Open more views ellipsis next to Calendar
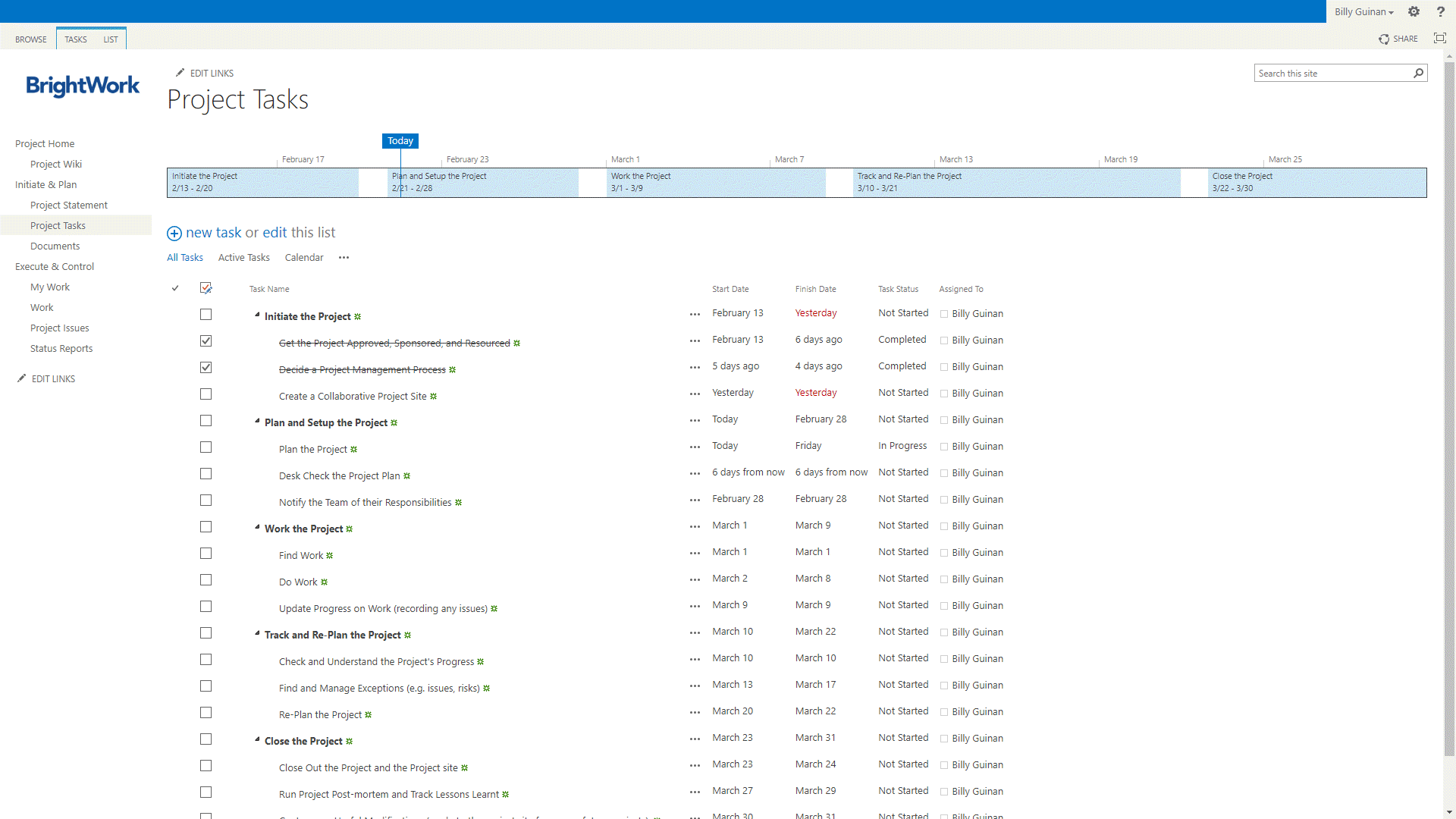 pyautogui.click(x=344, y=258)
